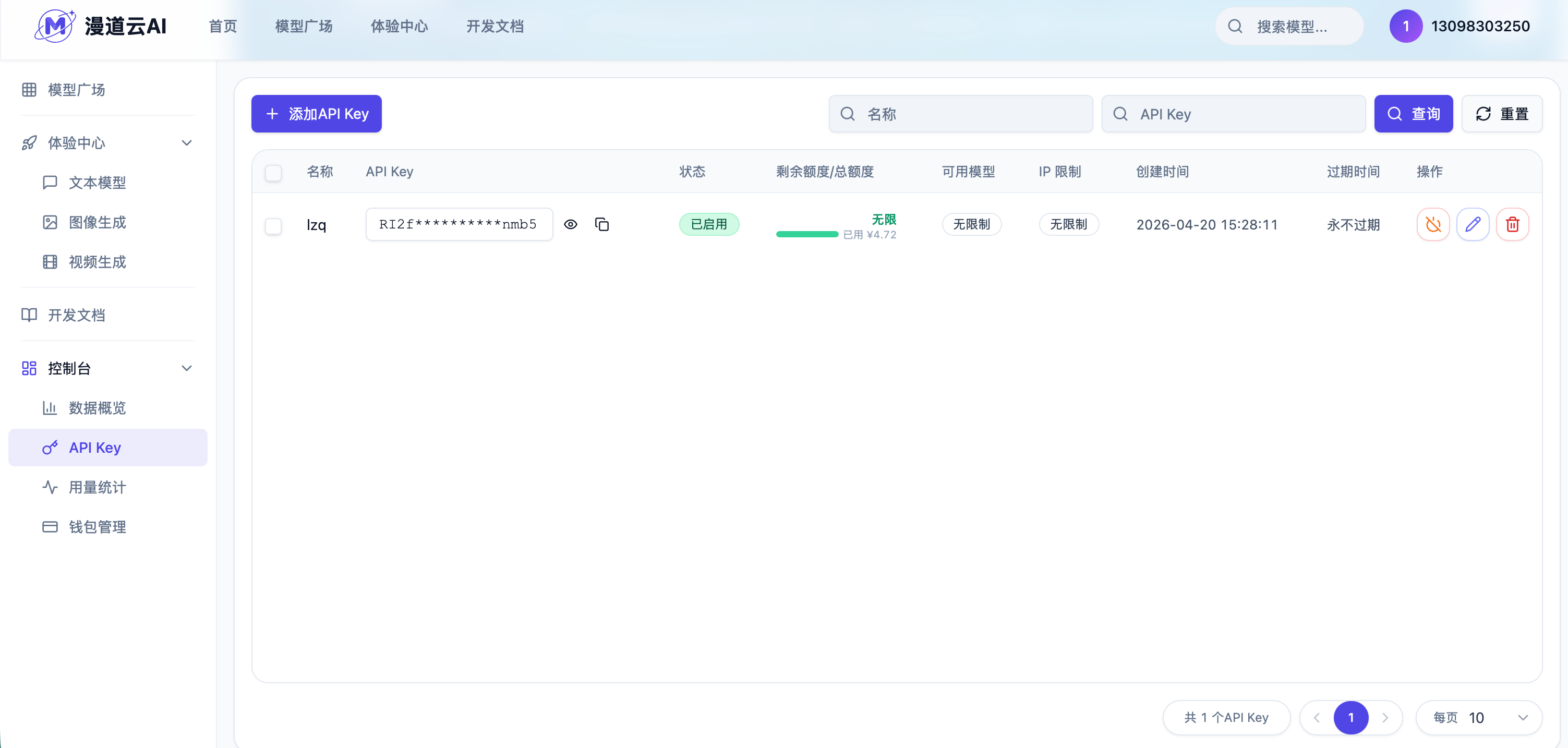Delete the lzq key with trash icon
Viewport: 1568px width, 748px height.
[1513, 224]
